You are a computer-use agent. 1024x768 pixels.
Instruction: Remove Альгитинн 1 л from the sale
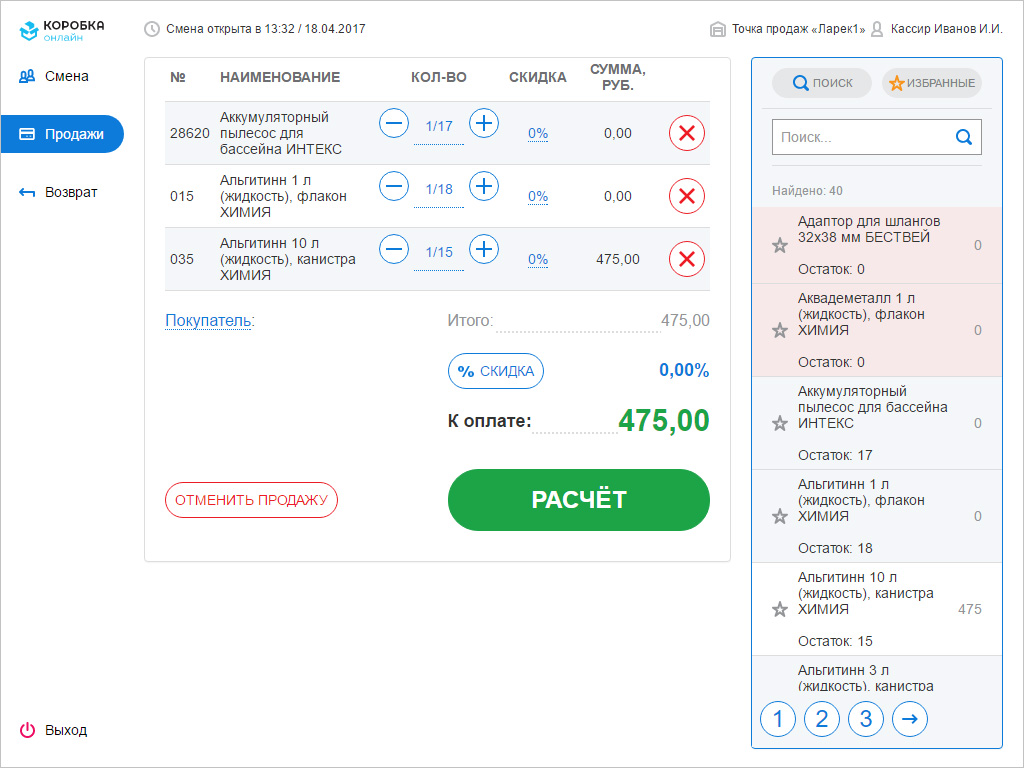point(687,196)
